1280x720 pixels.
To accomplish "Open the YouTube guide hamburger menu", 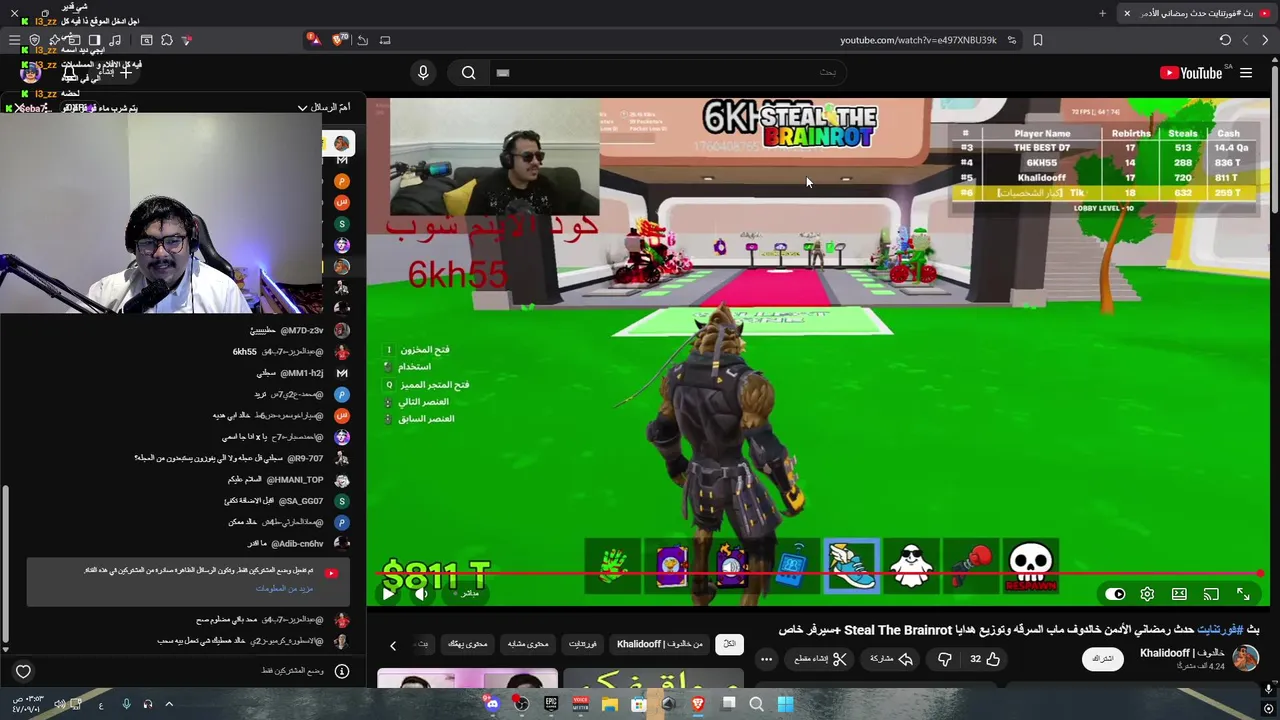I will point(1246,73).
